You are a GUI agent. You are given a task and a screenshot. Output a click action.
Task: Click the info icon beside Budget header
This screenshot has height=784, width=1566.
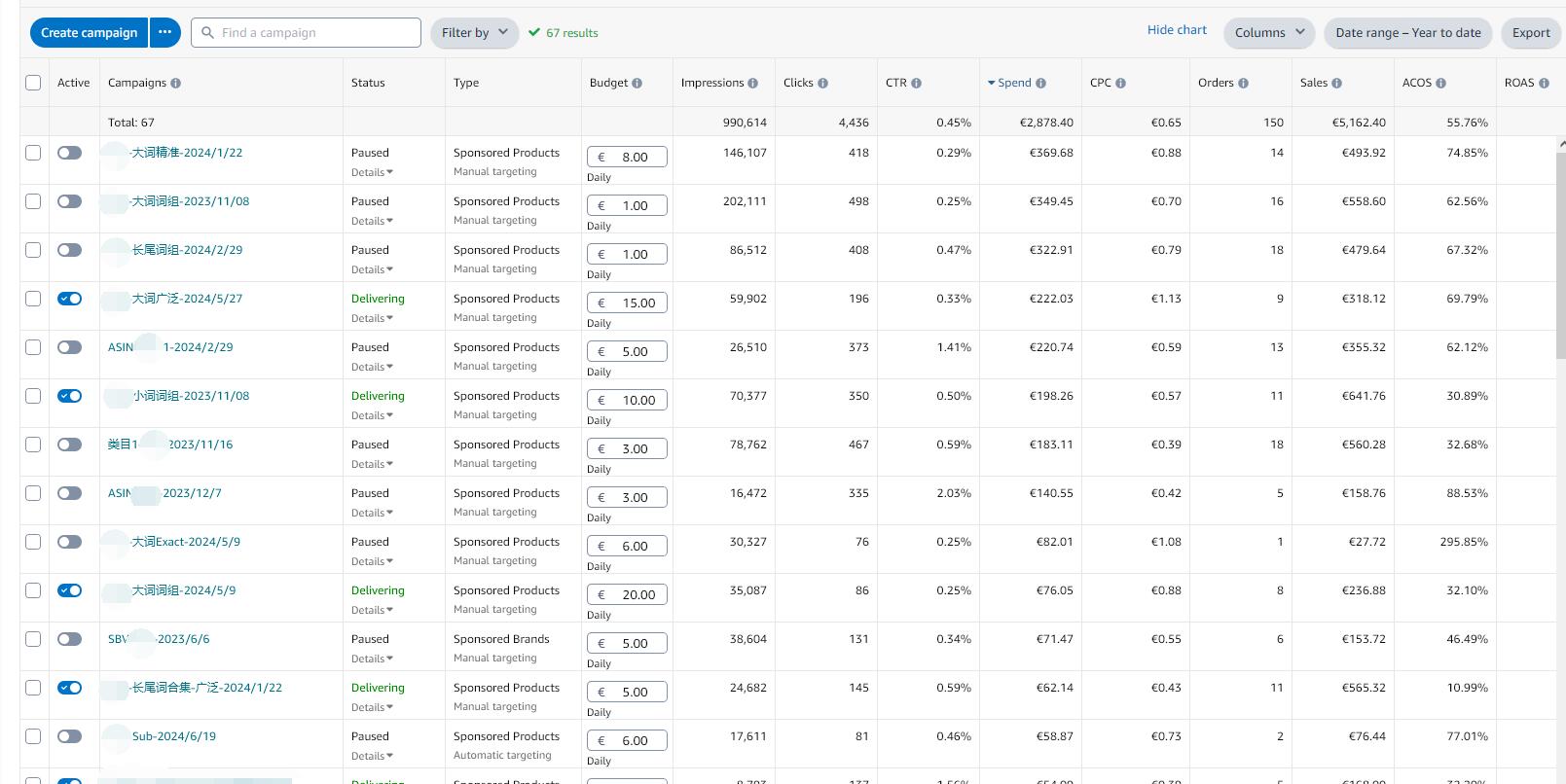(637, 84)
